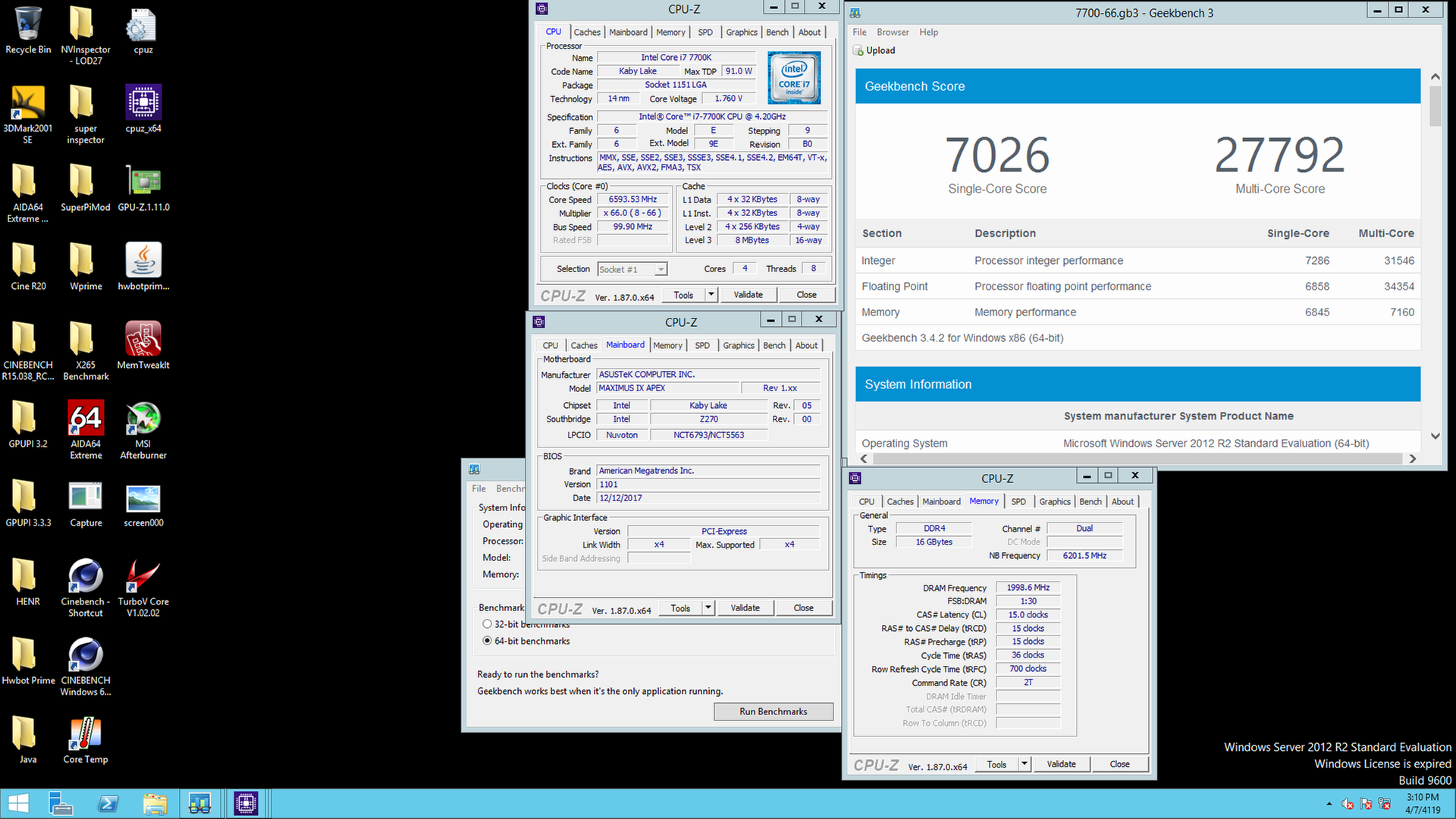Click the Geekbench scroll right arrow

coord(1412,458)
